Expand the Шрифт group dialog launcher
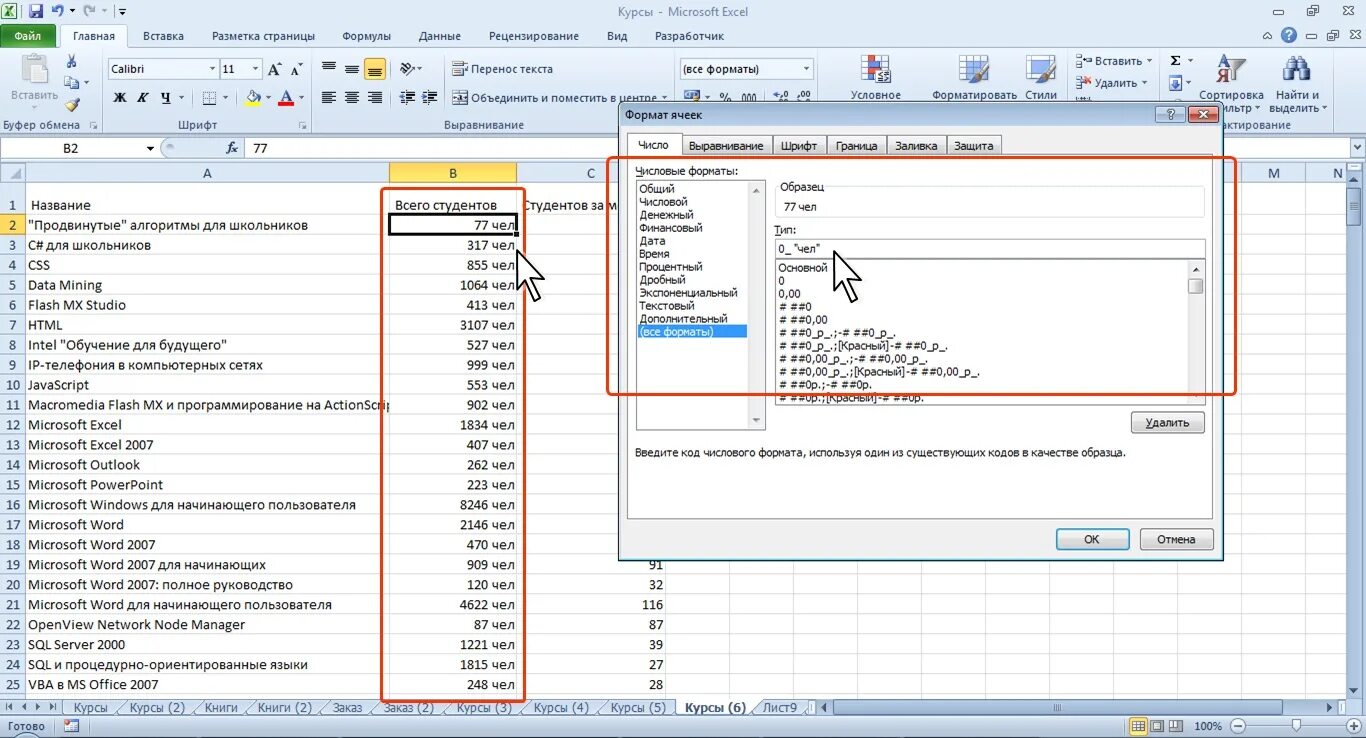The height and width of the screenshot is (738, 1366). tap(302, 126)
